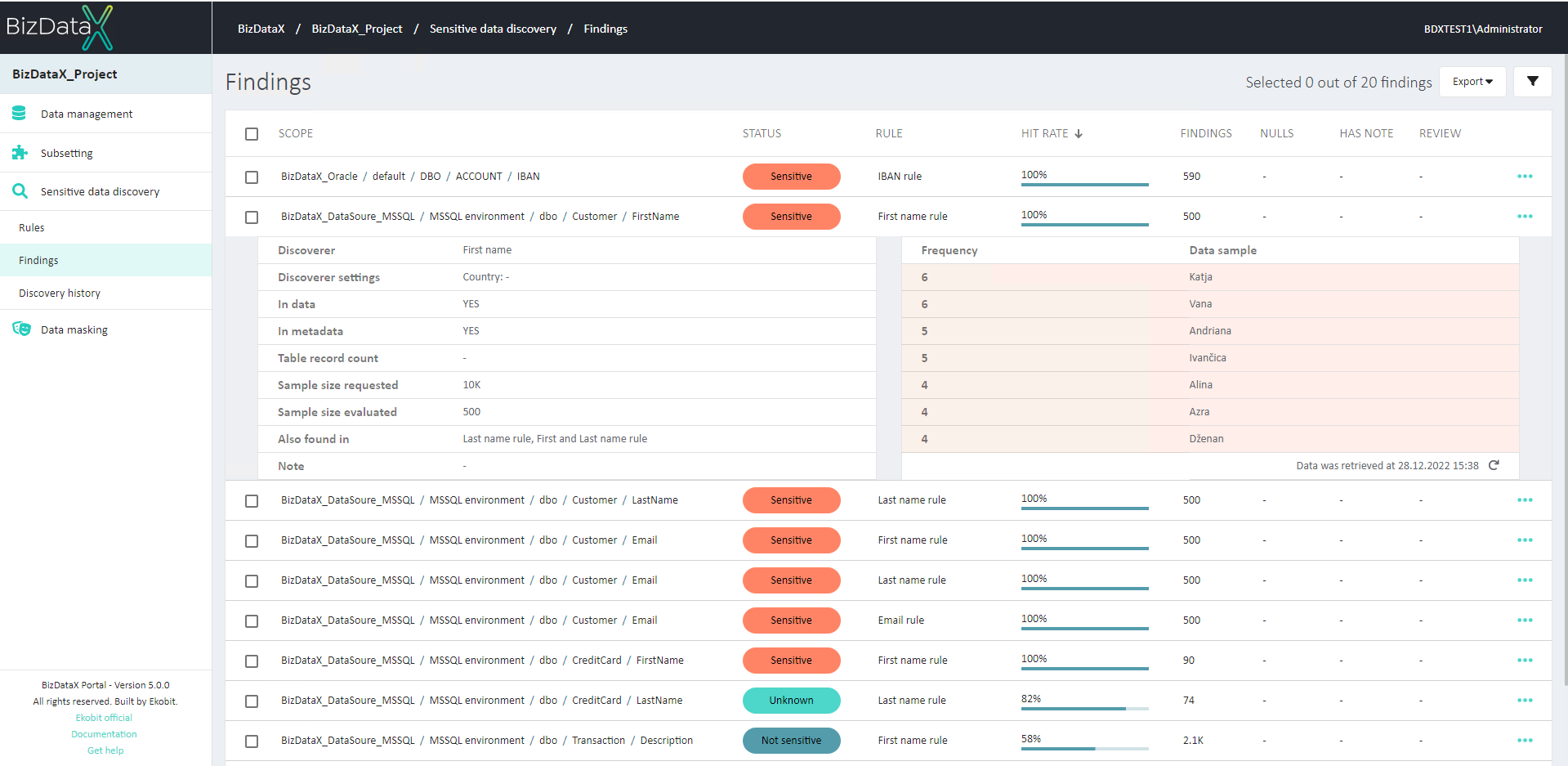Image resolution: width=1568 pixels, height=766 pixels.
Task: Sort by the FINDINGS column header
Action: click(x=1205, y=134)
